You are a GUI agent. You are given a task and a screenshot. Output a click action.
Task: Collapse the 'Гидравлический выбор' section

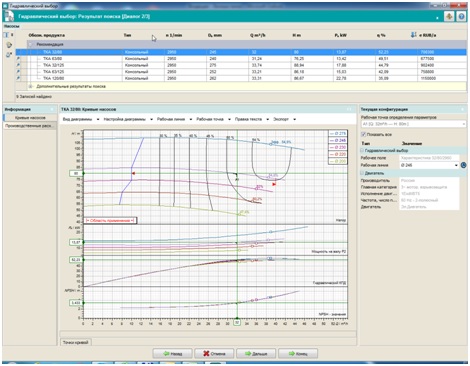(x=362, y=151)
